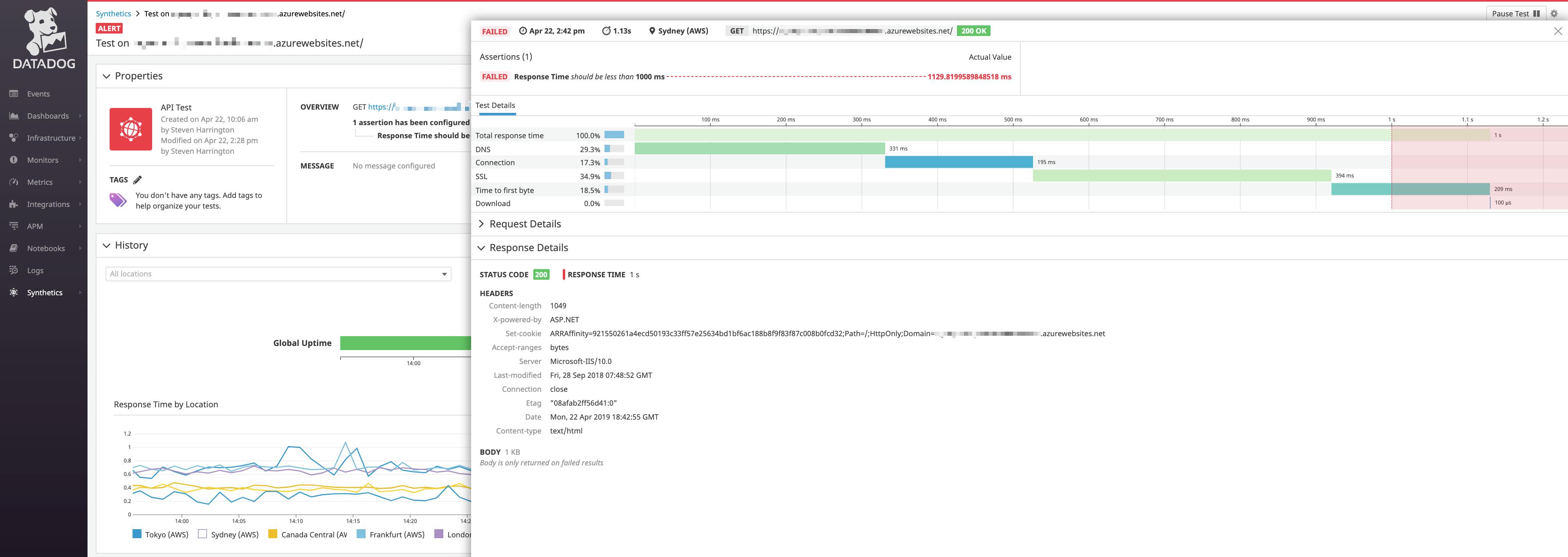Open the Monitors sidebar icon
Viewport: 1568px width, 557px height.
[13, 159]
